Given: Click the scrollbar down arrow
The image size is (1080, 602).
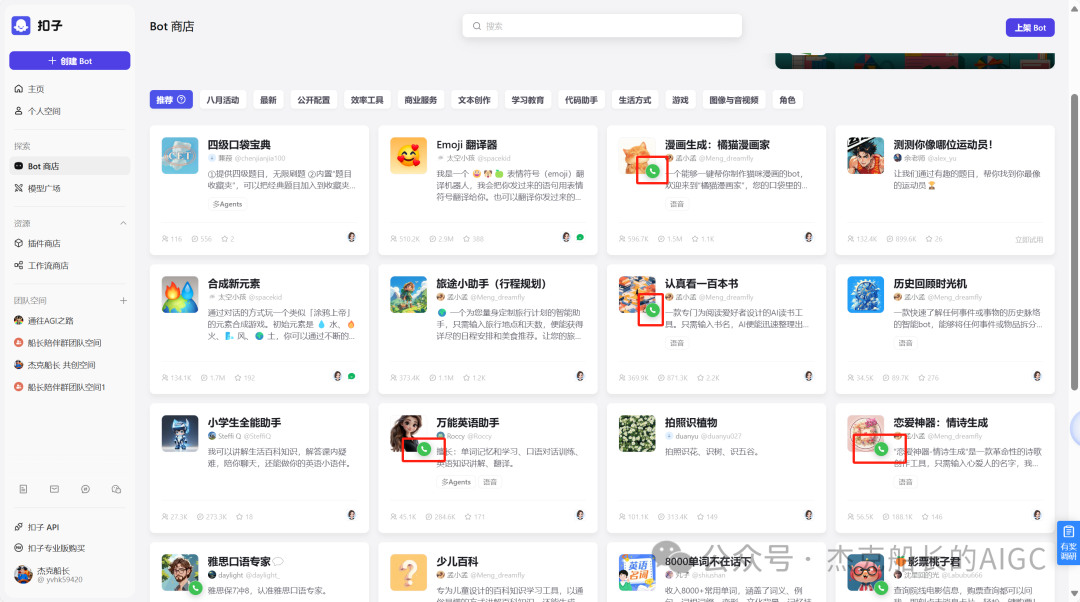Looking at the screenshot, I should [x=1074, y=593].
